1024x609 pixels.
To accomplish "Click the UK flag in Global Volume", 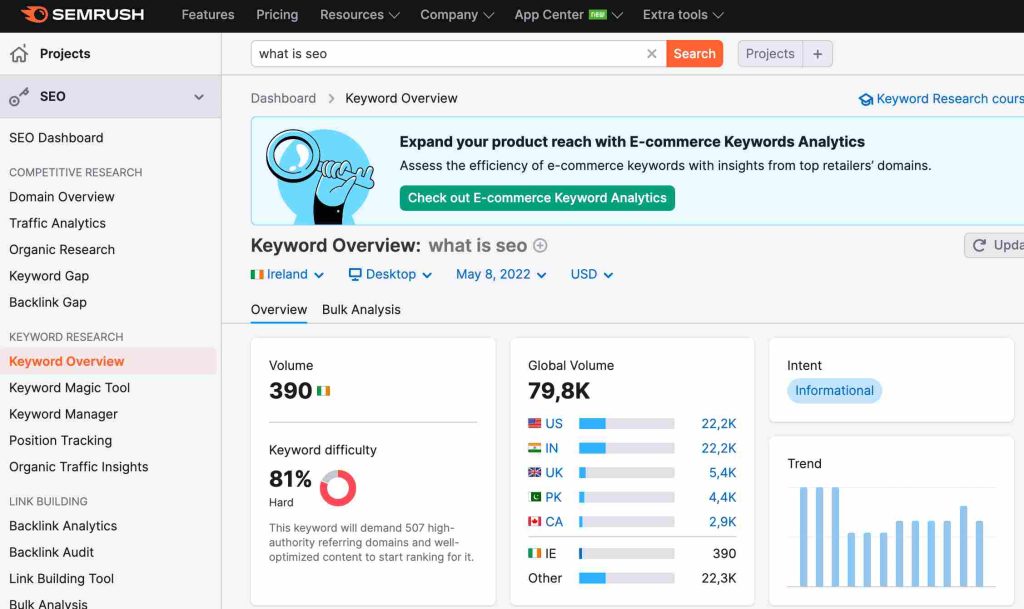I will click(x=535, y=472).
